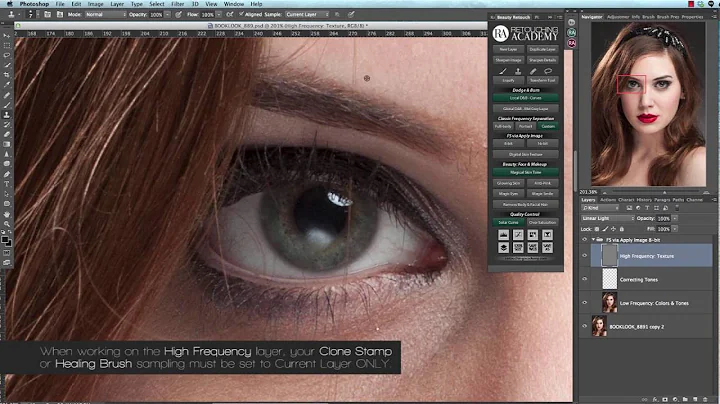Screen dimensions: 720x404
Task: Hide the Low Frequency: Colors & Tones layer
Action: (585, 303)
